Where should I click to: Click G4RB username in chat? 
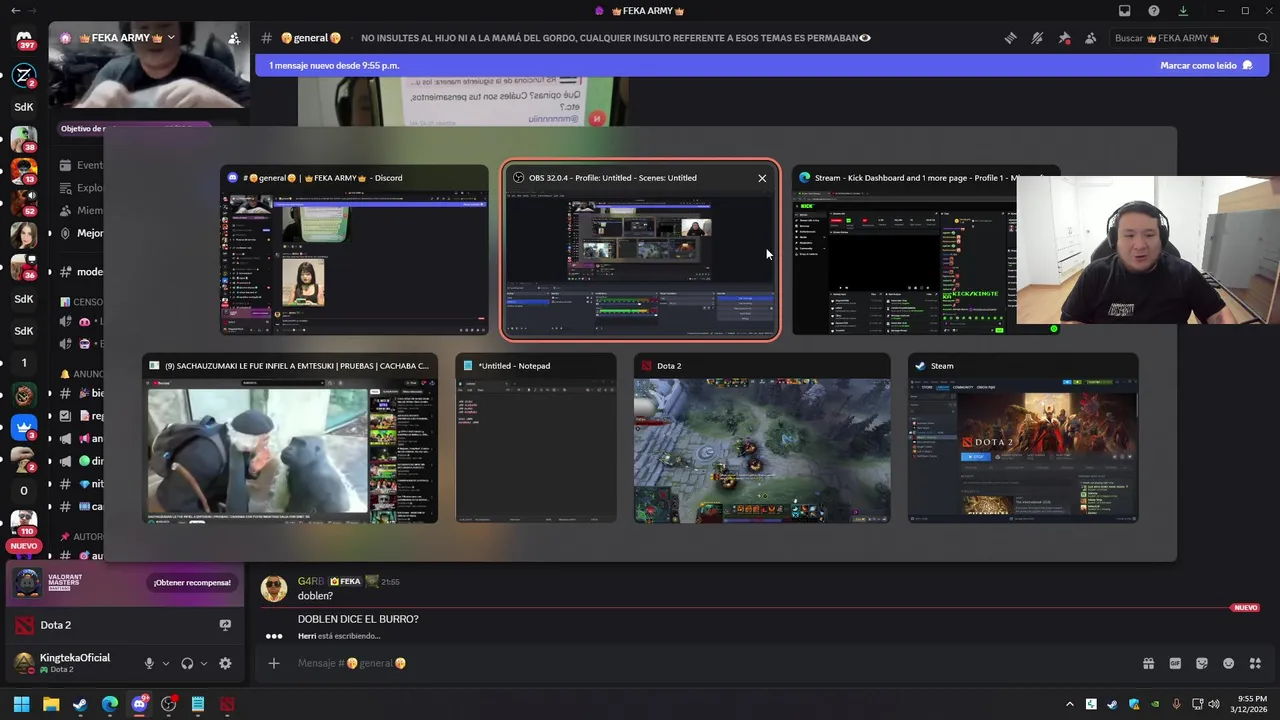click(x=310, y=581)
